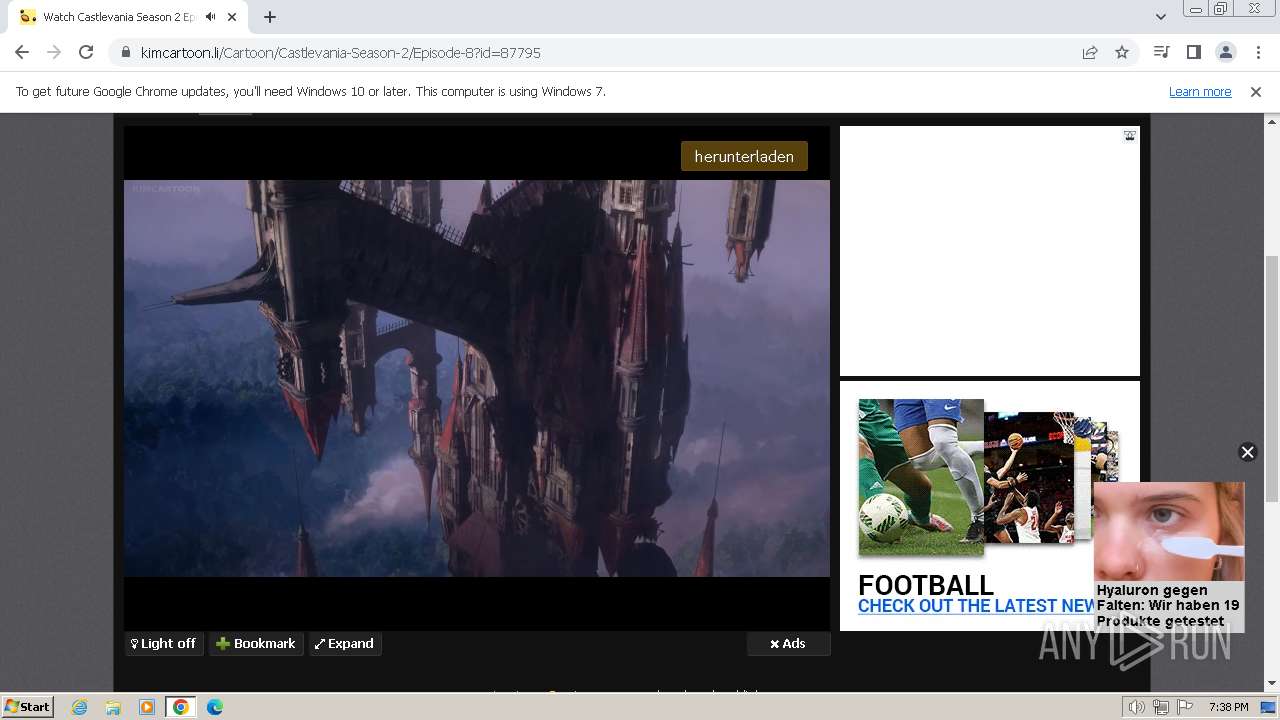
Task: Open the Learn more link
Action: click(1200, 91)
